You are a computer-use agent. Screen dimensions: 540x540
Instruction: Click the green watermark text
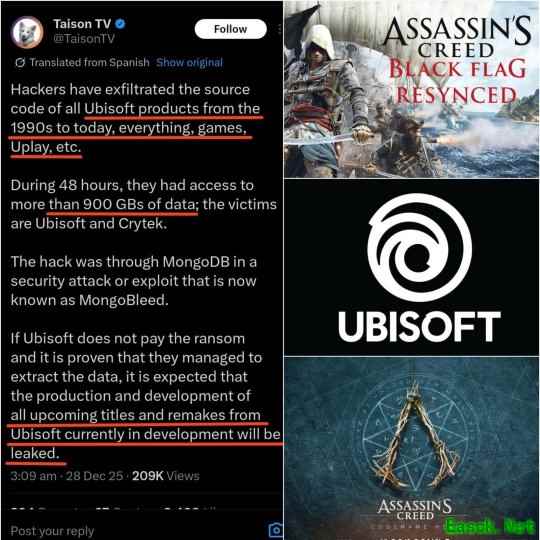489,526
